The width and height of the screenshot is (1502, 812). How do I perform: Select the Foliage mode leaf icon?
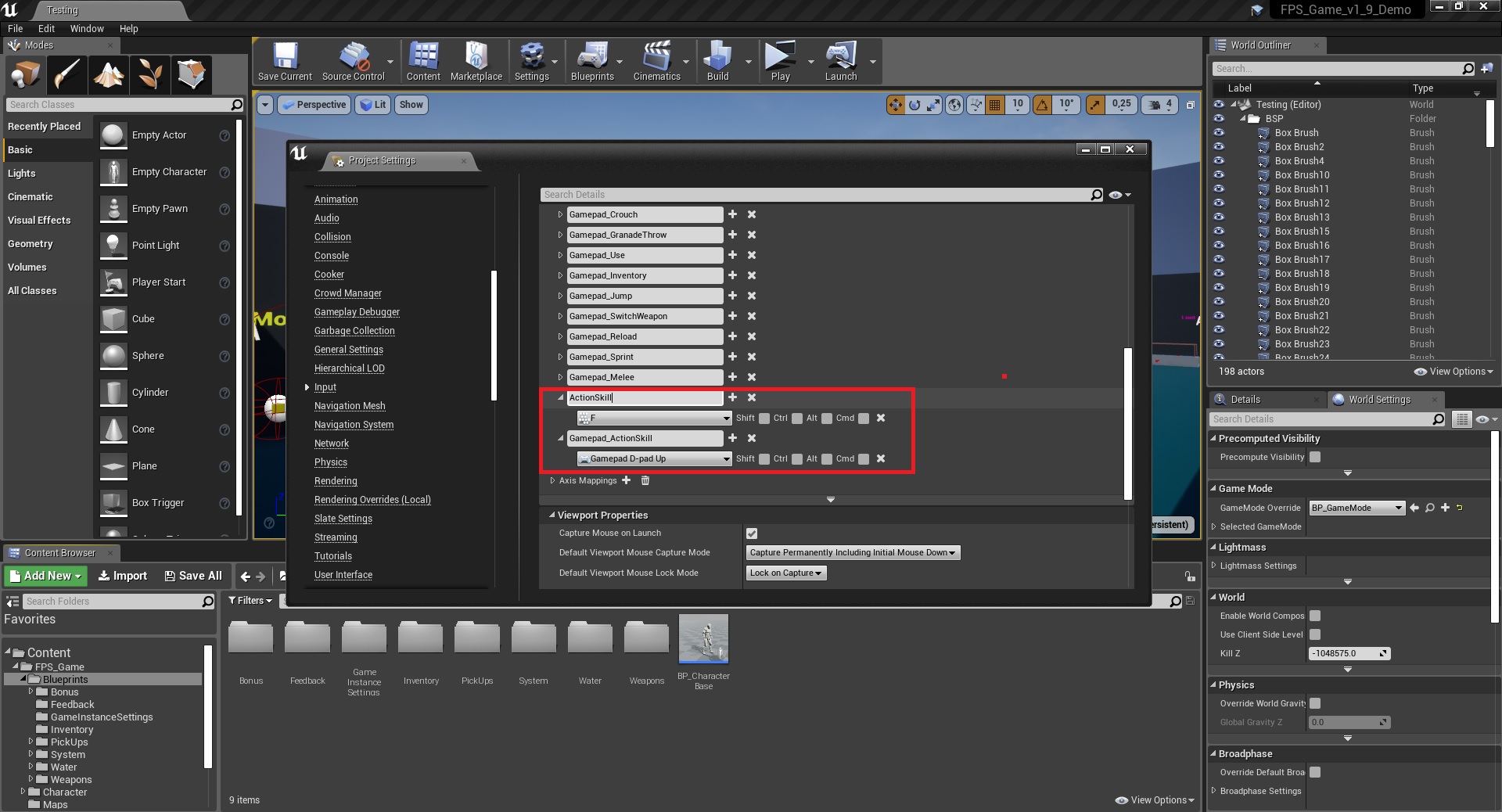pyautogui.click(x=150, y=75)
